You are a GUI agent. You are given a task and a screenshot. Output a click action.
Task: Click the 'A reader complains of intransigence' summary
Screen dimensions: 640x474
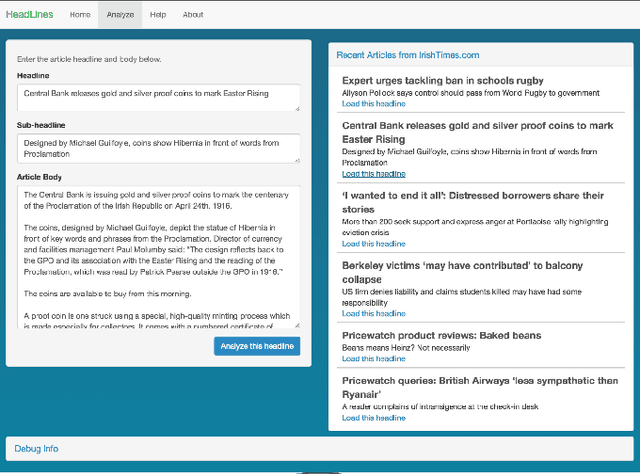[440, 407]
